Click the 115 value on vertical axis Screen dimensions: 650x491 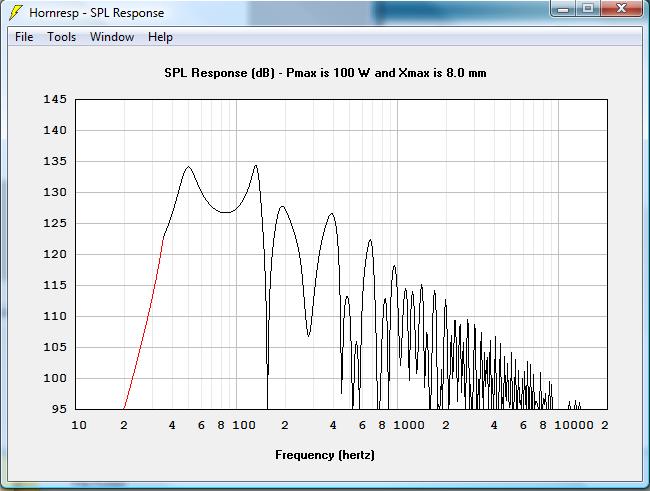[55, 285]
